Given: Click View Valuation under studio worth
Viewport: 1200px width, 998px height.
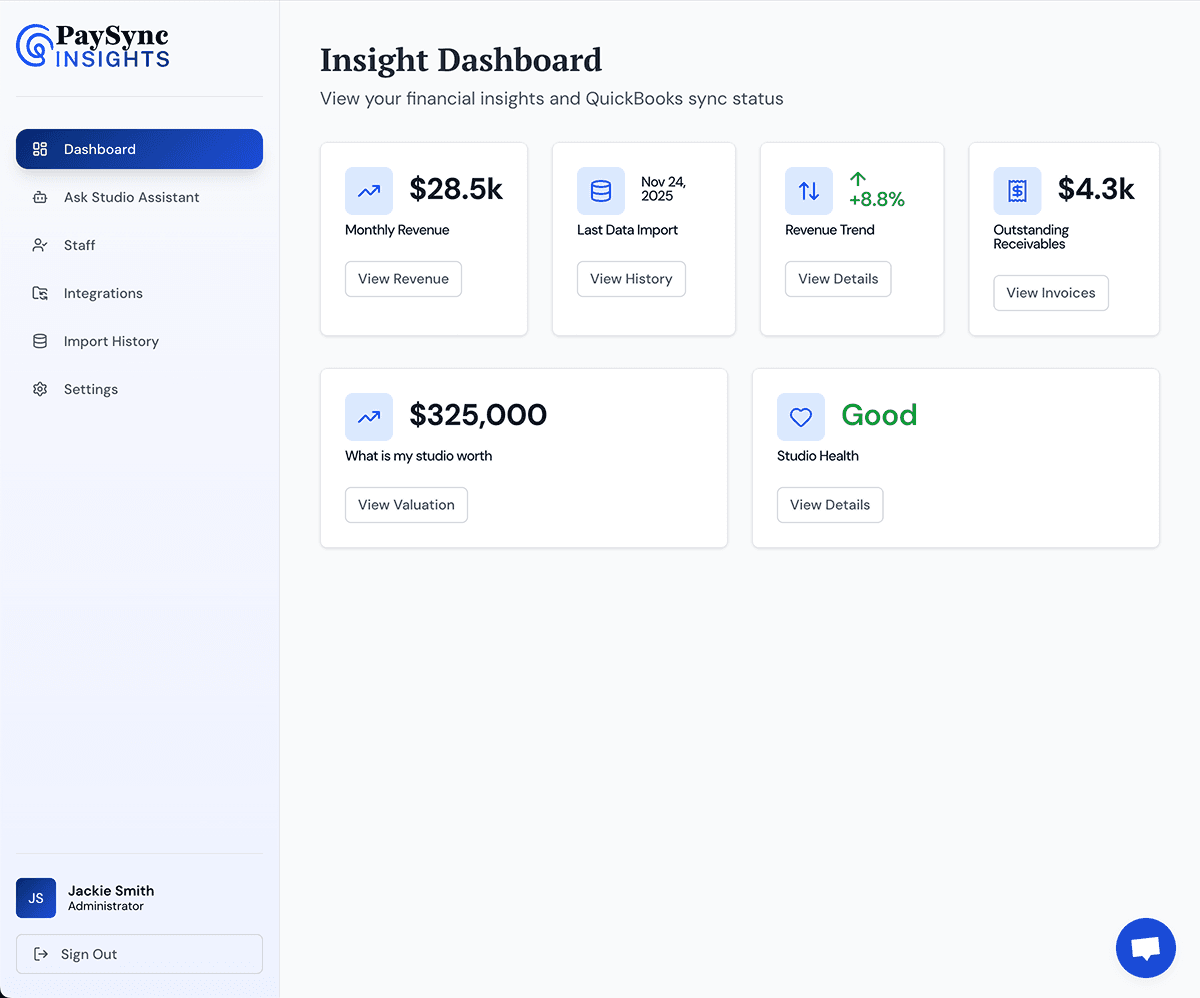Looking at the screenshot, I should (x=406, y=505).
